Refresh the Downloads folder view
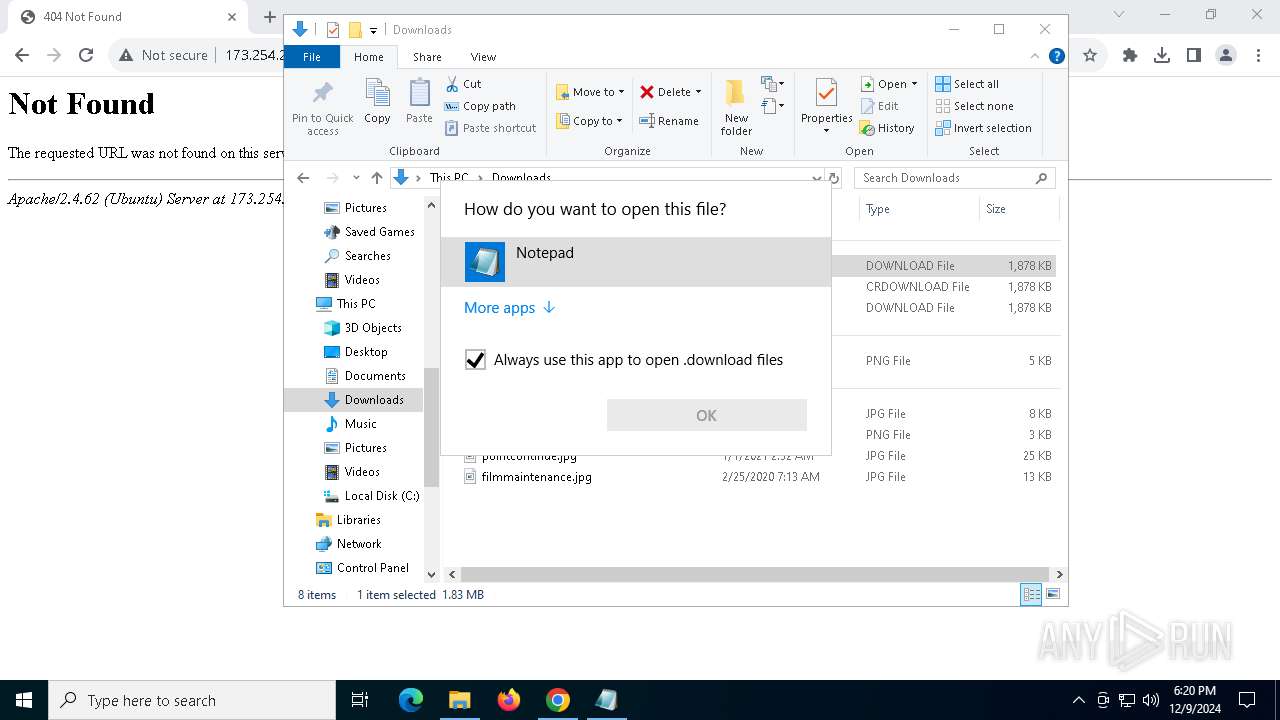The height and width of the screenshot is (720, 1280). (x=836, y=178)
